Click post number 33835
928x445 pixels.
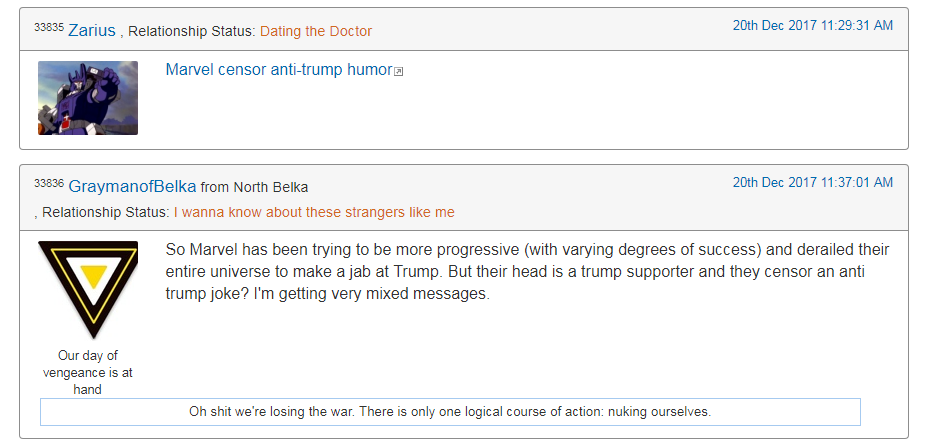coord(49,27)
